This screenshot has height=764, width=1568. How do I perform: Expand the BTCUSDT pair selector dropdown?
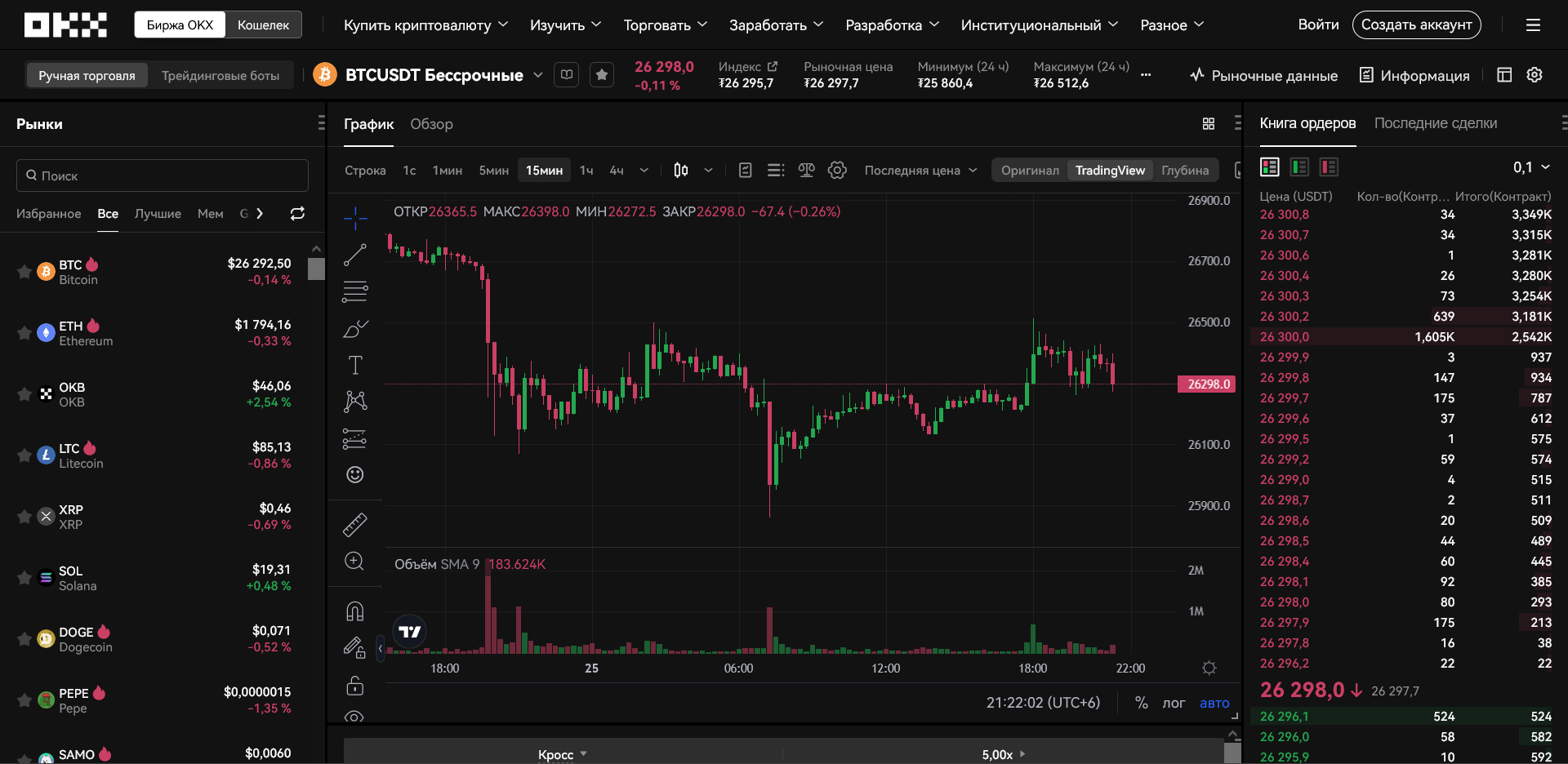(x=538, y=75)
